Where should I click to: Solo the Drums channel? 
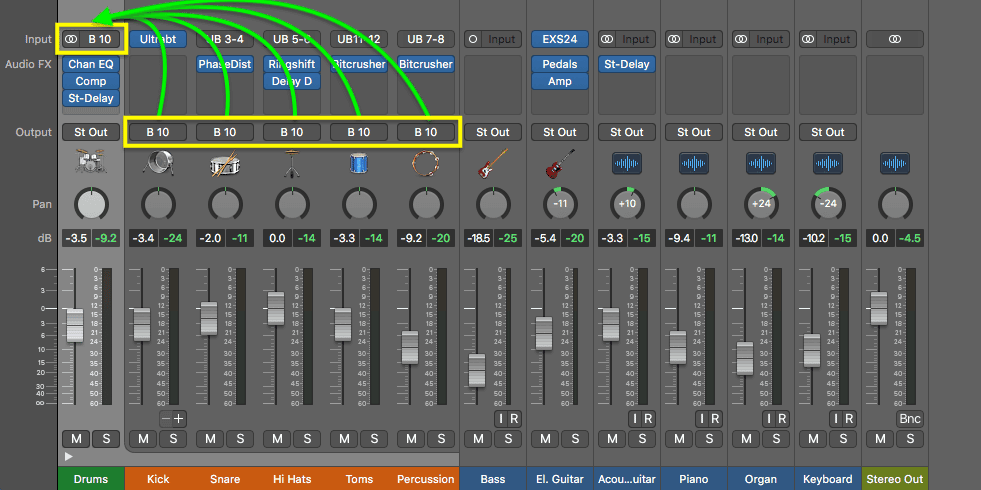click(106, 439)
